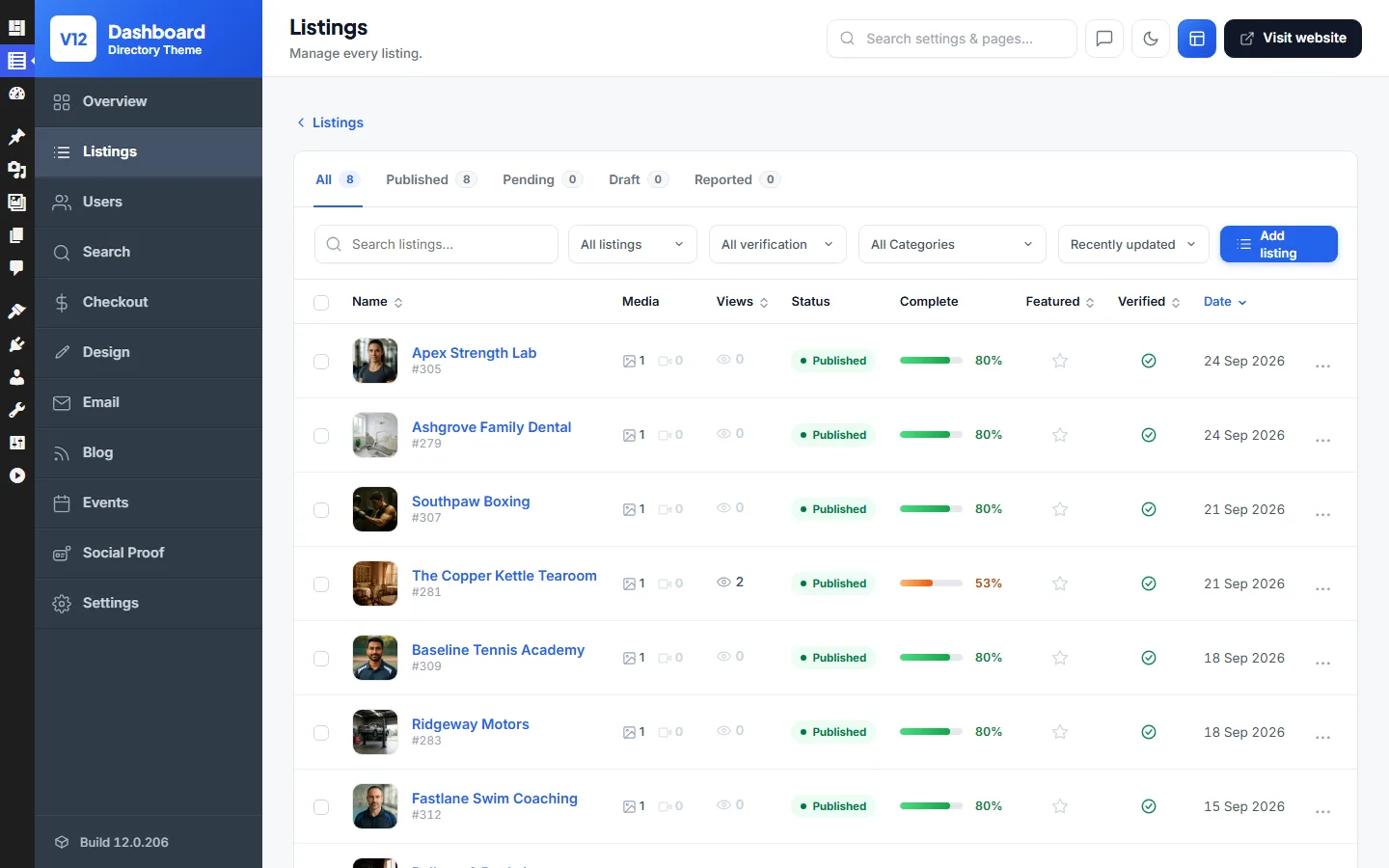Tick the select-all checkbox in table header
This screenshot has width=1389, height=868.
pyautogui.click(x=321, y=303)
